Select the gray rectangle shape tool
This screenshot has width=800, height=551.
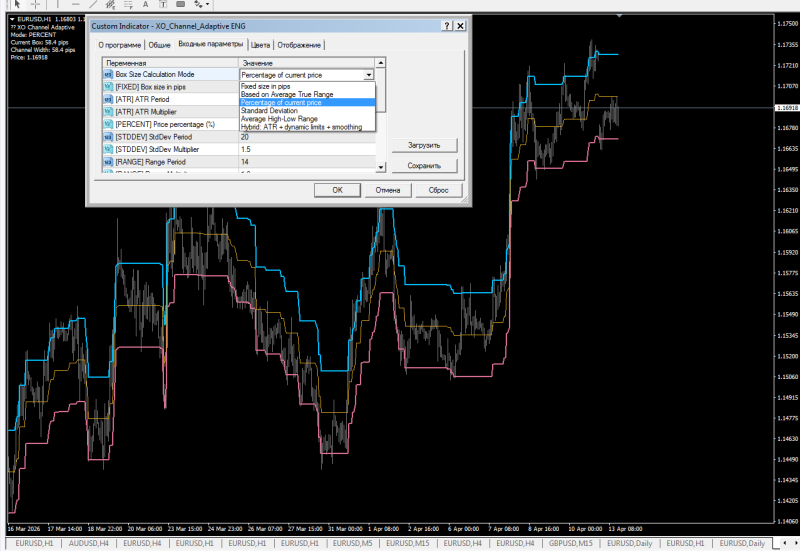click(x=180, y=4)
